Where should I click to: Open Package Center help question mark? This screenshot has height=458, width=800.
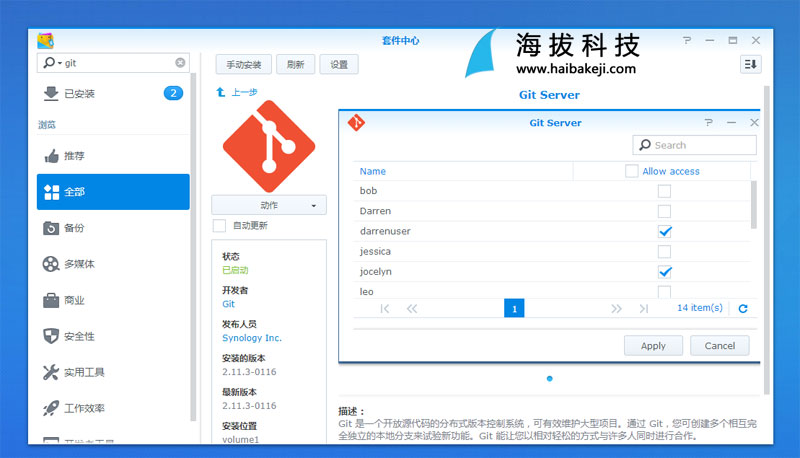tap(687, 40)
